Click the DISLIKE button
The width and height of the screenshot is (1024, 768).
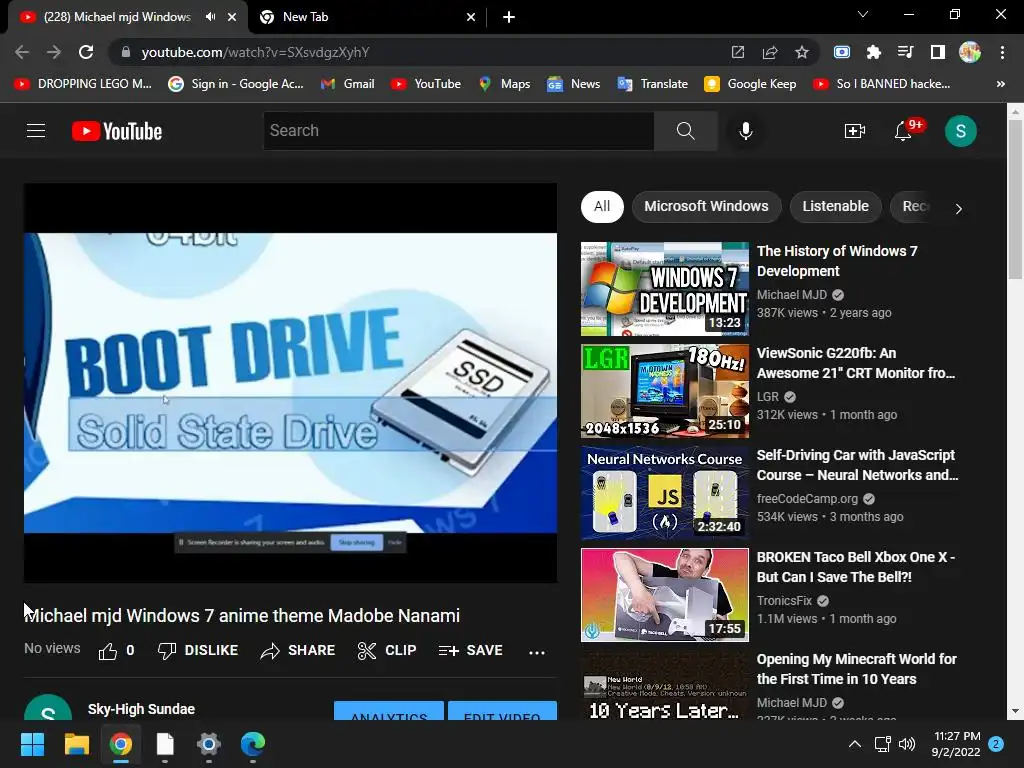click(198, 650)
